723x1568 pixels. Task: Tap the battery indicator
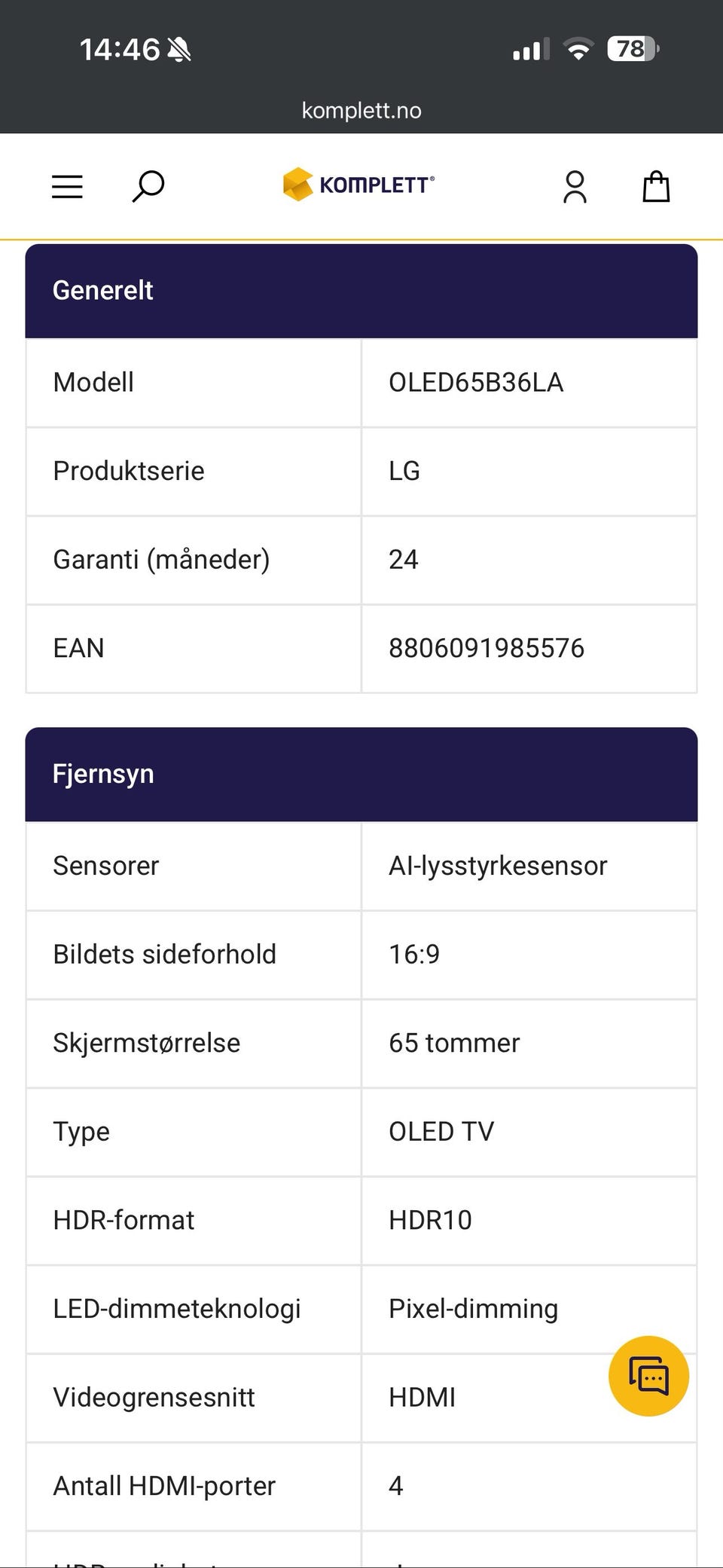(x=633, y=50)
